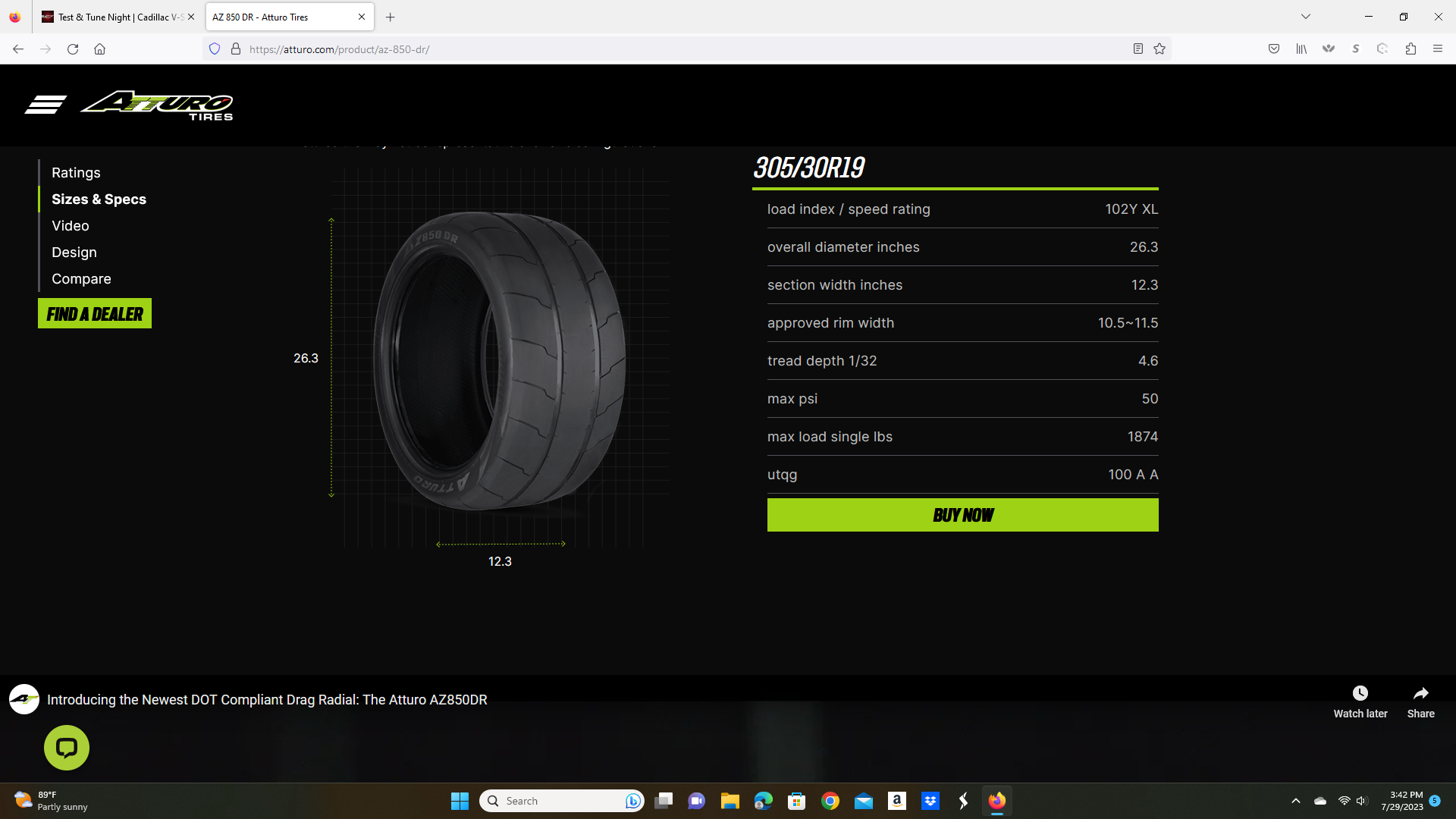Click the Save to Pocket icon
Viewport: 1456px width, 819px height.
(x=1274, y=49)
